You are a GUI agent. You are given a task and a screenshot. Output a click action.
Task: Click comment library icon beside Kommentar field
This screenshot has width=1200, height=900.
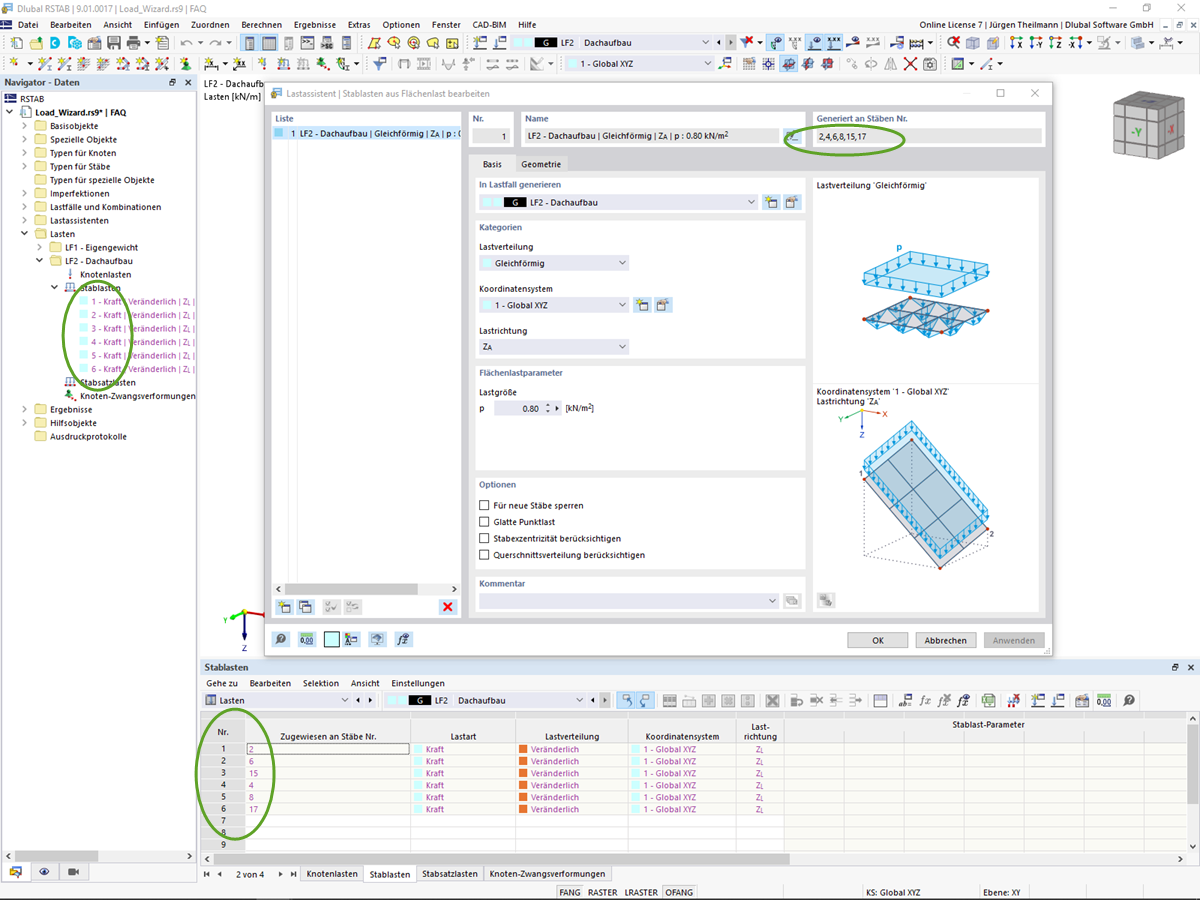point(792,601)
